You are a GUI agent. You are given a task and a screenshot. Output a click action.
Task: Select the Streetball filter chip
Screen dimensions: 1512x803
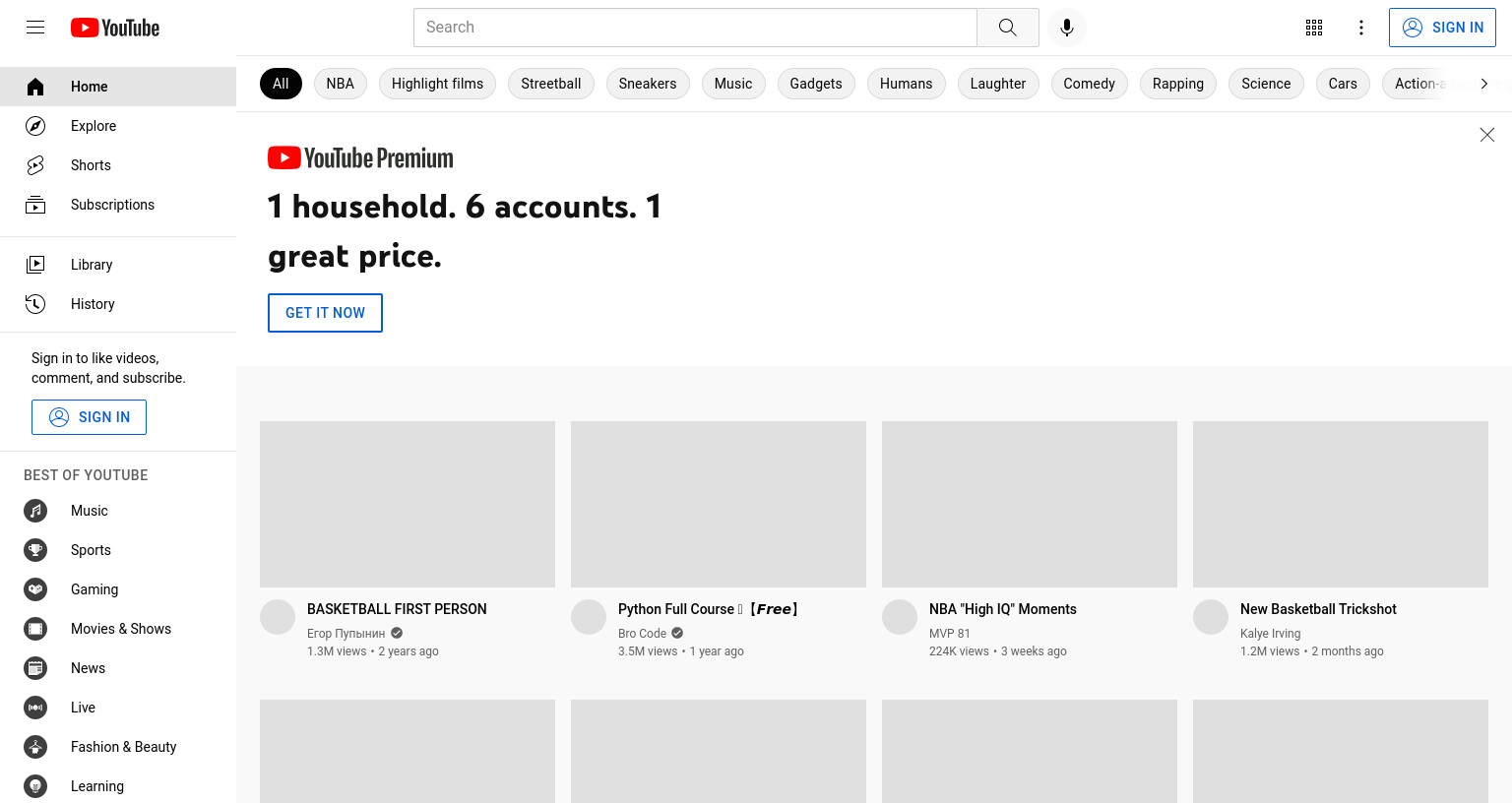point(551,84)
